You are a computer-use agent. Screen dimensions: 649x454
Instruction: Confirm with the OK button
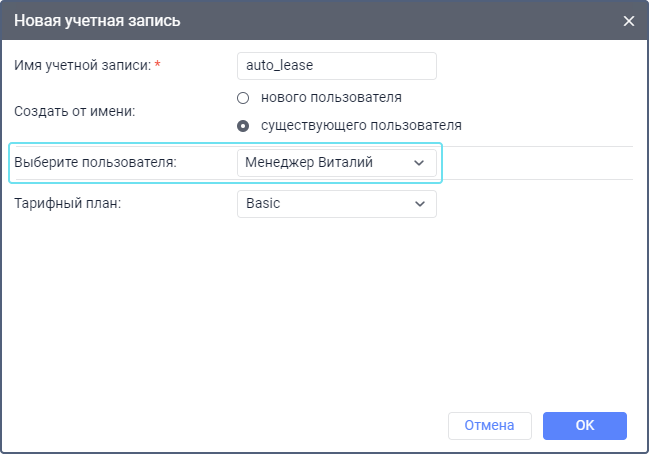pyautogui.click(x=585, y=425)
